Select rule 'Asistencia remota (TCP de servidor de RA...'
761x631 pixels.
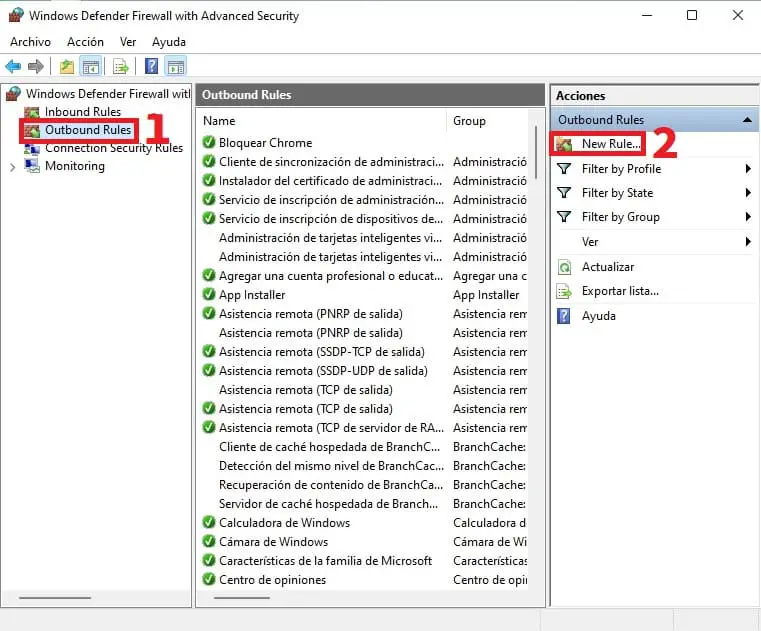(x=331, y=428)
